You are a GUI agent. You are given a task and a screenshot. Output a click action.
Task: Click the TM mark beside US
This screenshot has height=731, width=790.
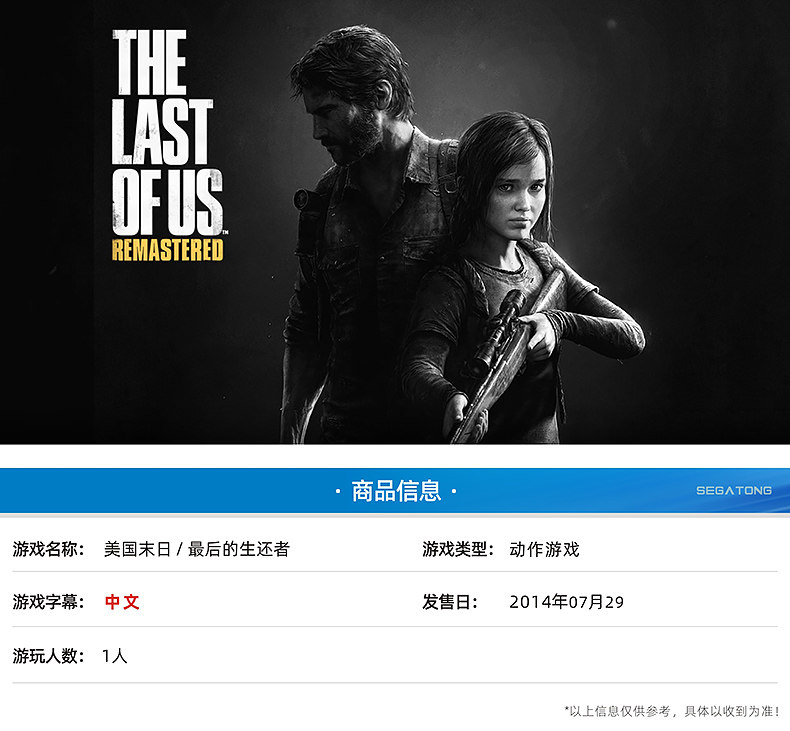coord(225,232)
